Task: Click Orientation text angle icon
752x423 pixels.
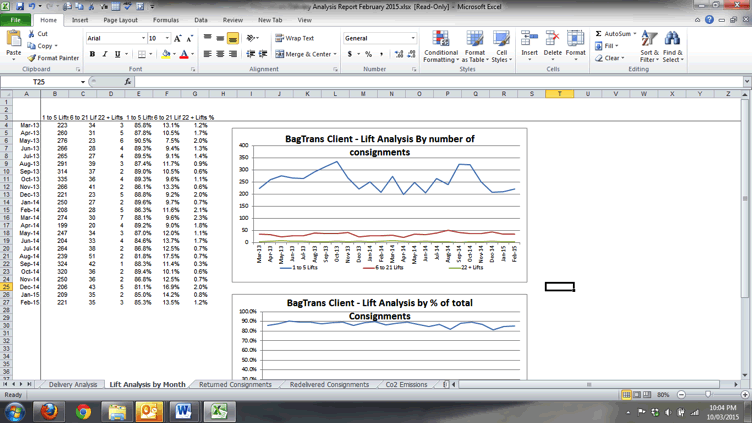Action: (x=251, y=38)
